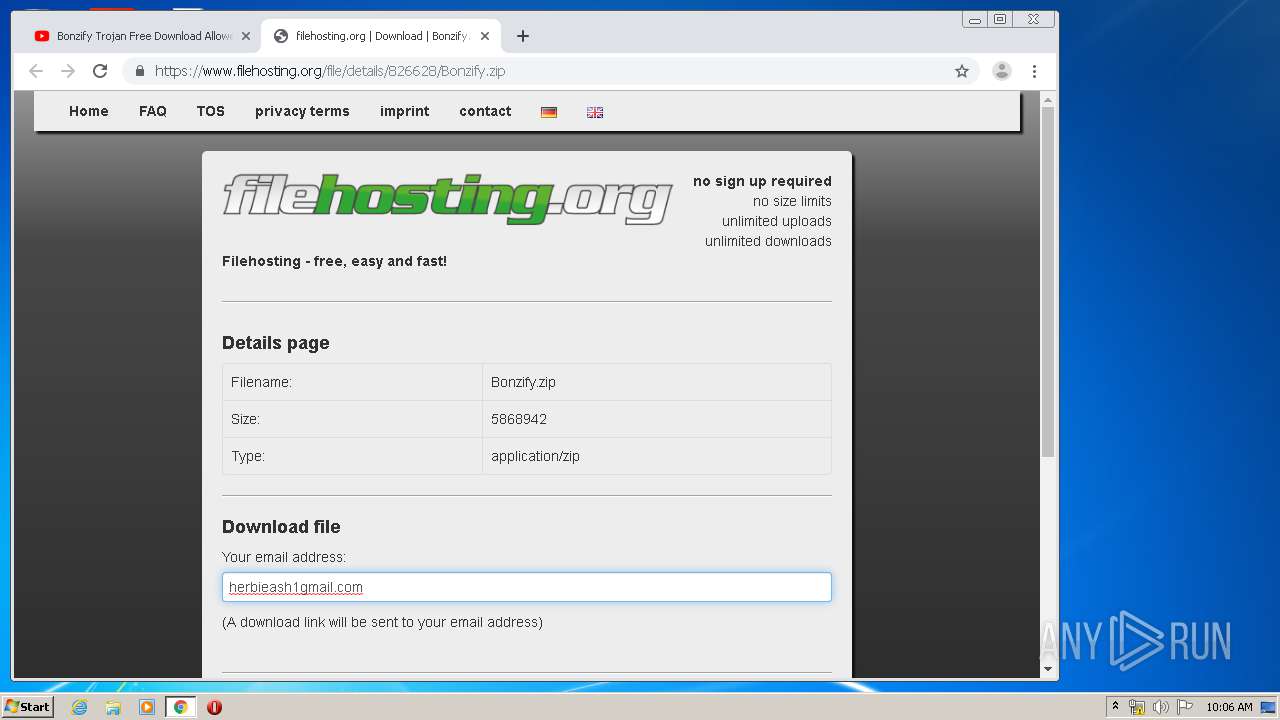Open the imprint page

404,111
